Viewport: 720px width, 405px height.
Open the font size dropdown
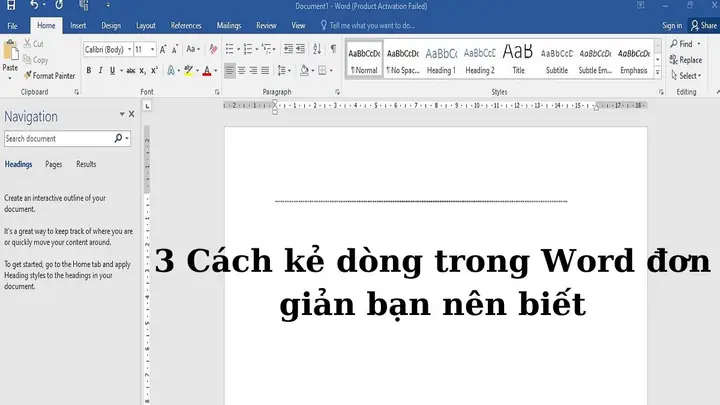coord(152,49)
